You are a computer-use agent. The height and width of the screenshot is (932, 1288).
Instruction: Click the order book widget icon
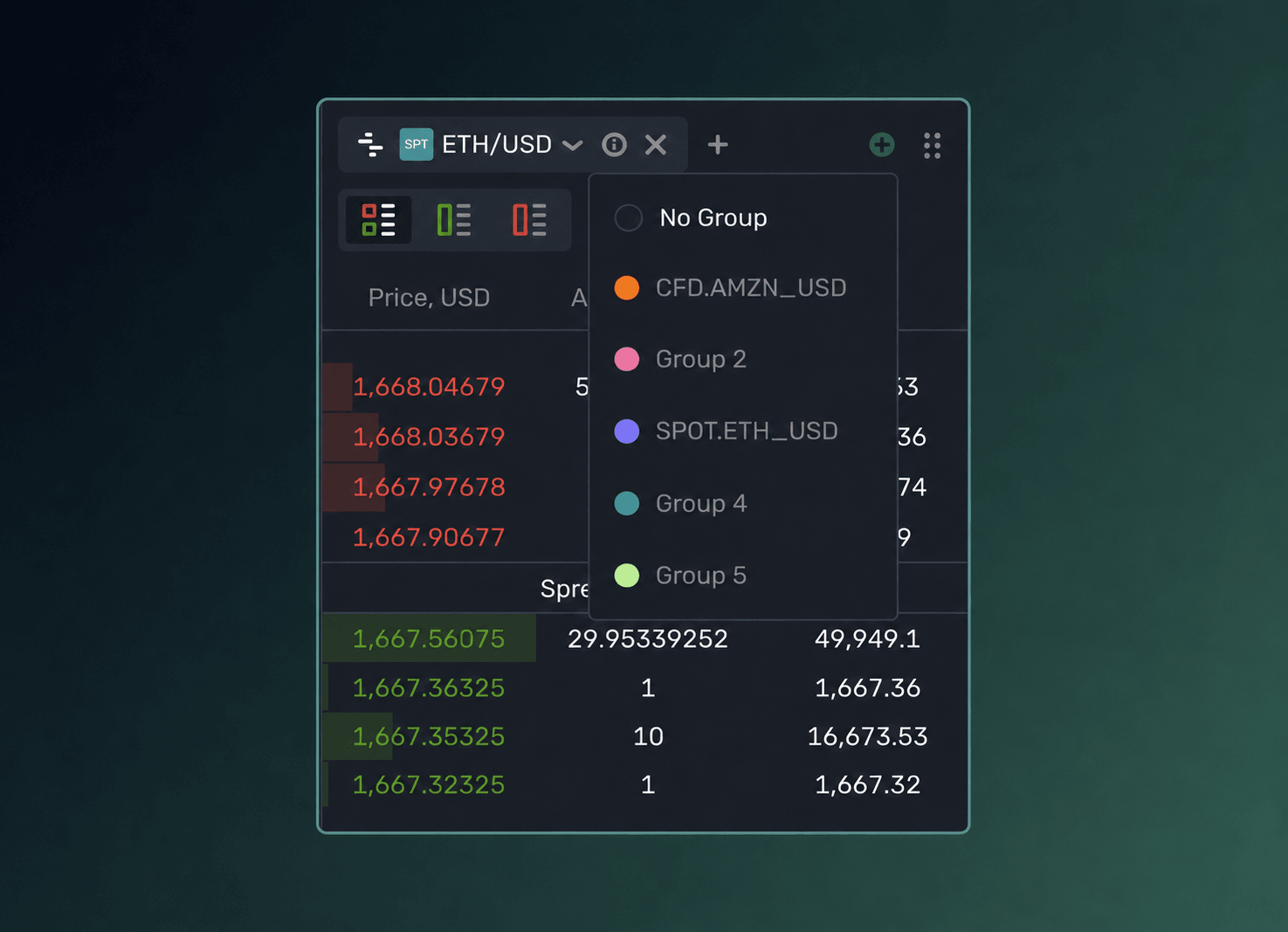[370, 144]
